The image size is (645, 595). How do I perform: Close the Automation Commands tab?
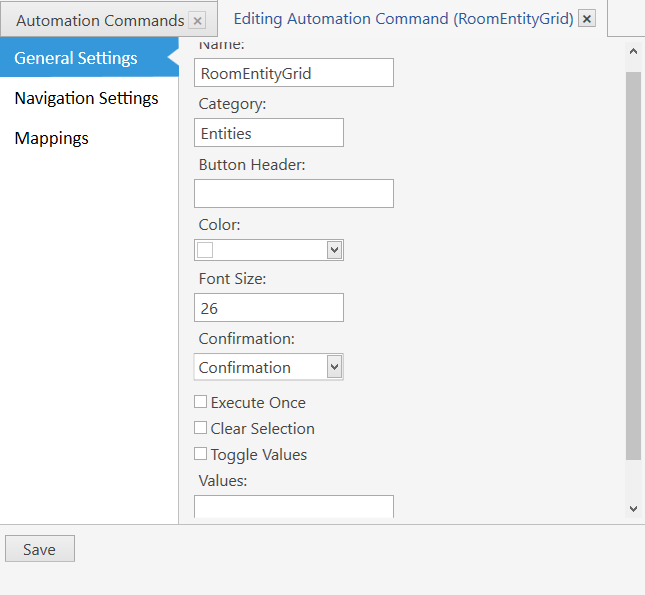tap(197, 21)
